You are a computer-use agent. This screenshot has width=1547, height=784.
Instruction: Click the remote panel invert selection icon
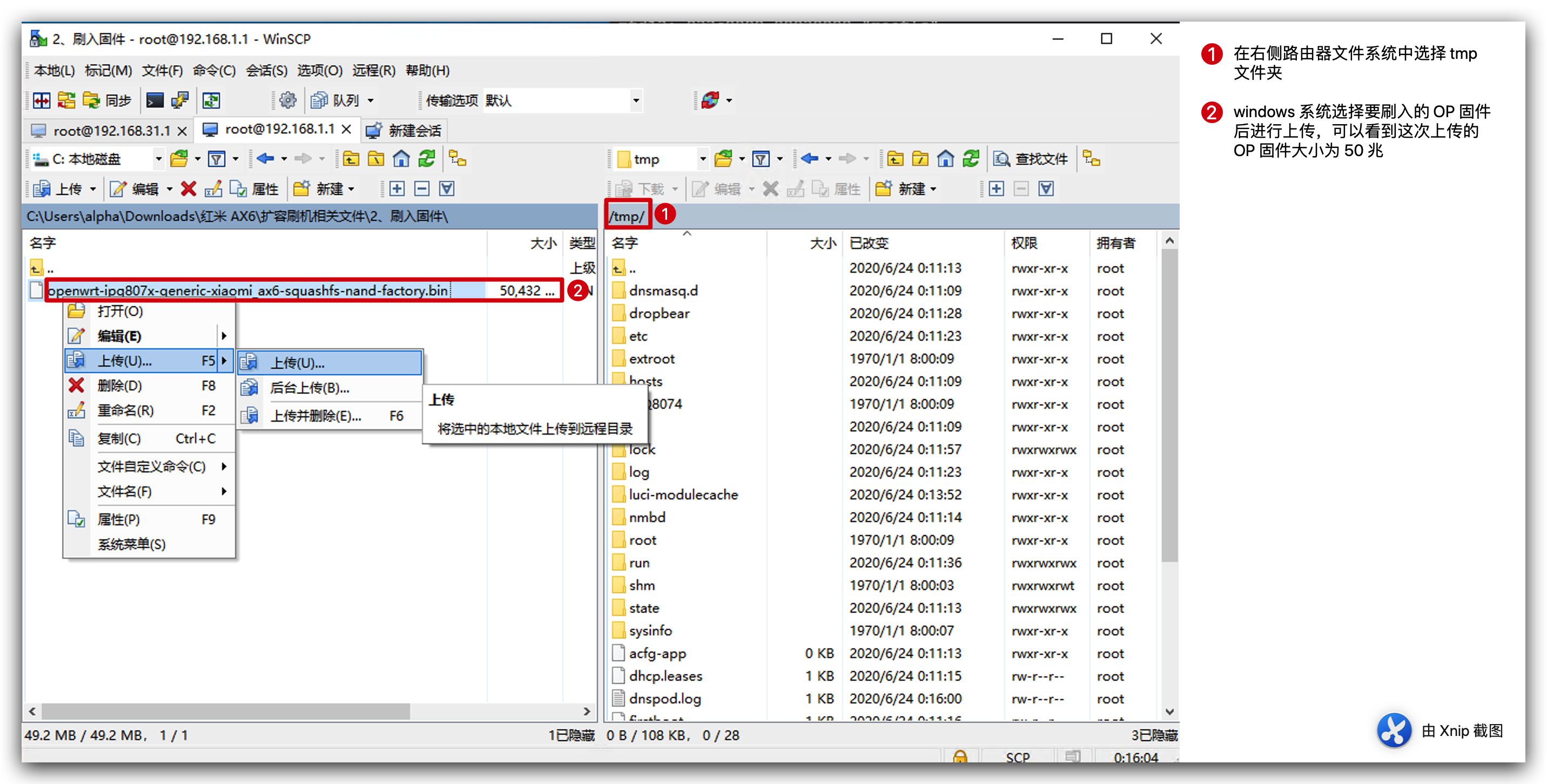pyautogui.click(x=1046, y=189)
